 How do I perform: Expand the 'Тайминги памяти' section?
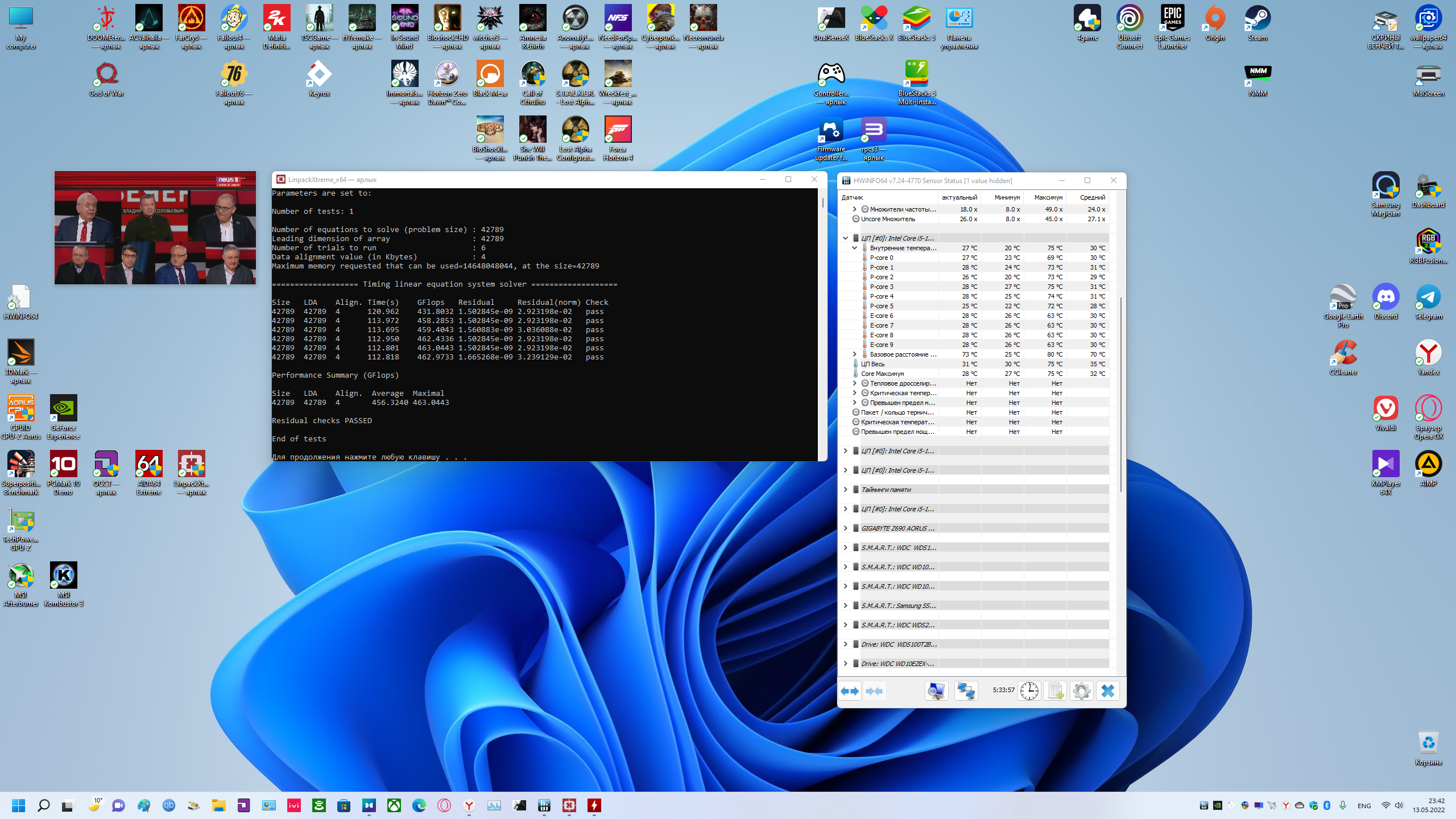(x=845, y=490)
